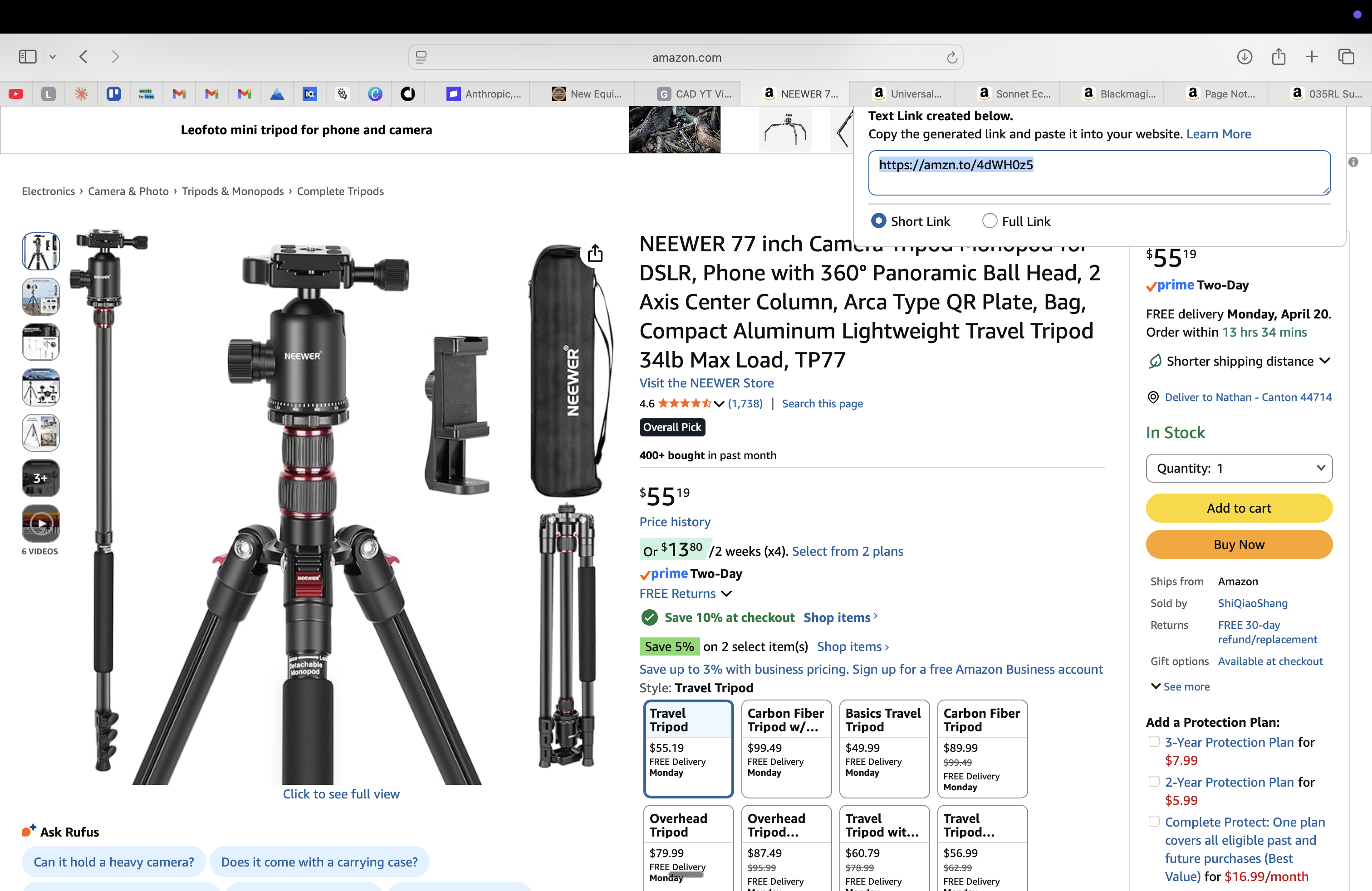Click the Learn More link
This screenshot has height=891, width=1372.
click(1218, 134)
